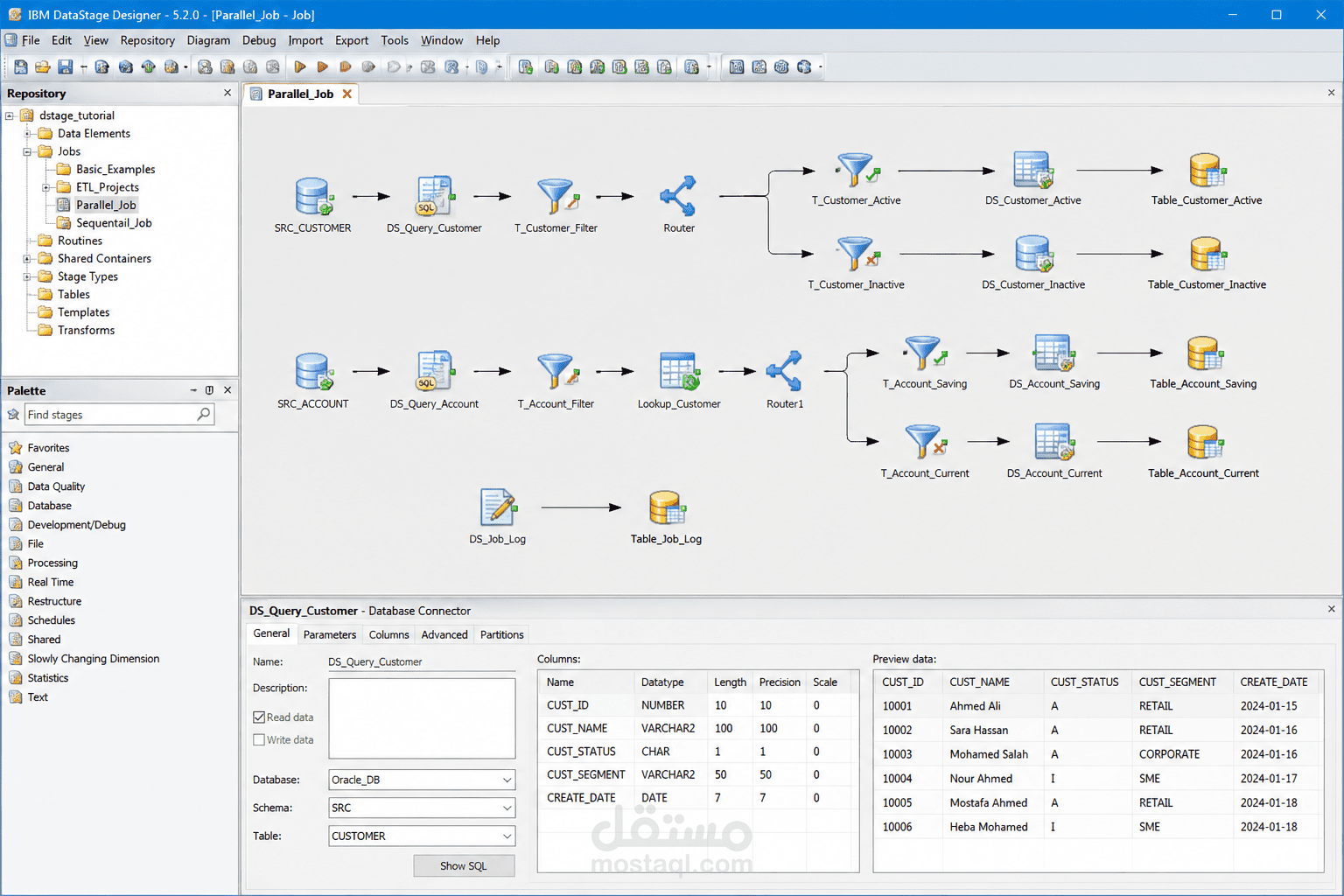Select the T_Account_Saving filter stage
The image size is (1344, 896).
pyautogui.click(x=925, y=353)
